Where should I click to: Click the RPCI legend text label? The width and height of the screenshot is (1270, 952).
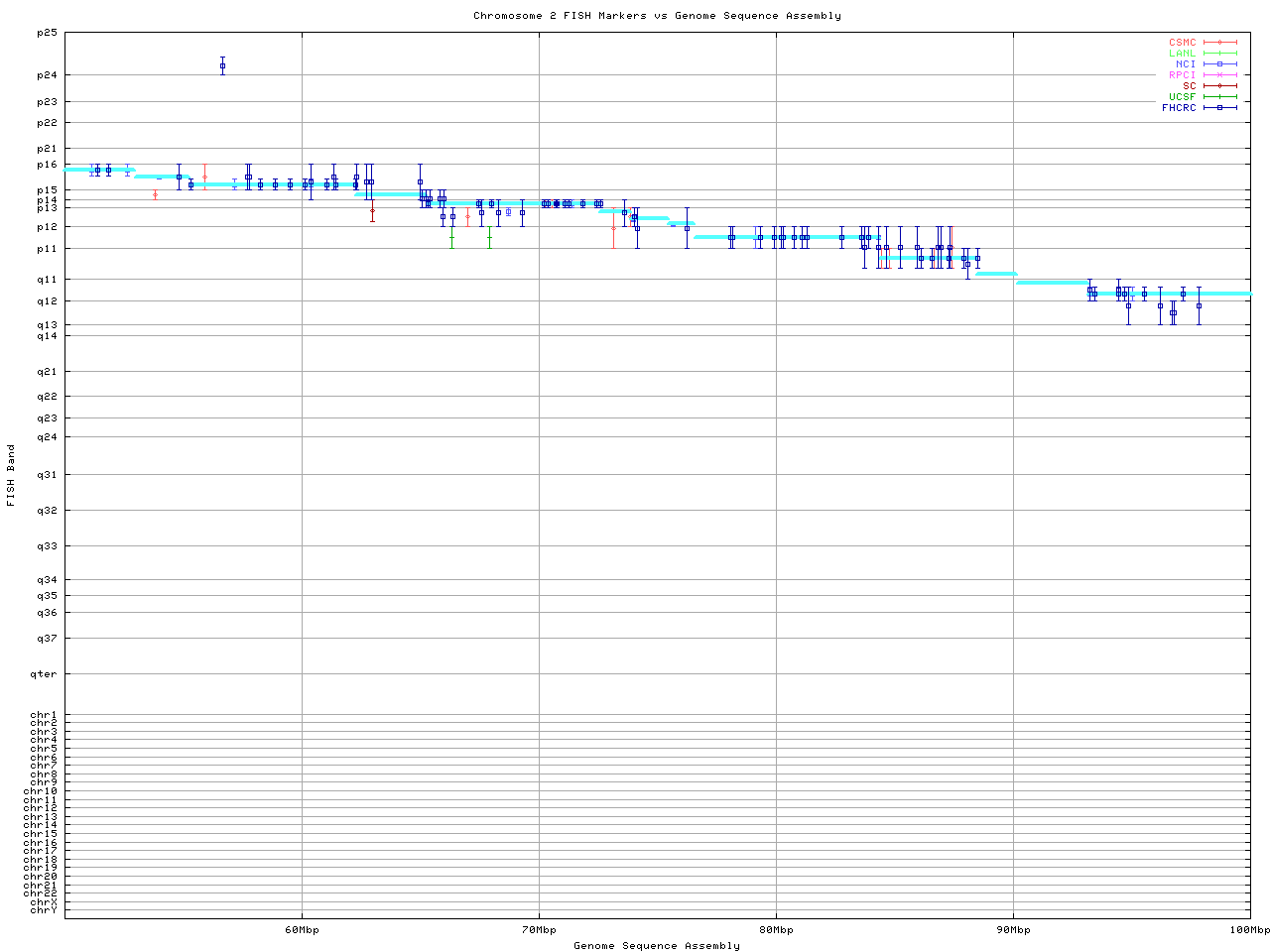1182,75
